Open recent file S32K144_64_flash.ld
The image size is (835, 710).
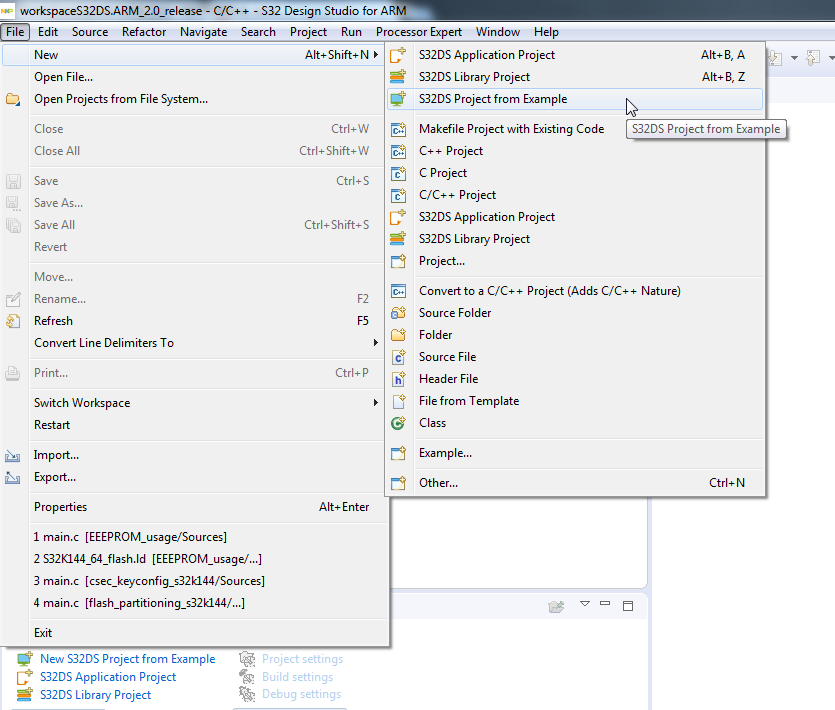(x=194, y=559)
